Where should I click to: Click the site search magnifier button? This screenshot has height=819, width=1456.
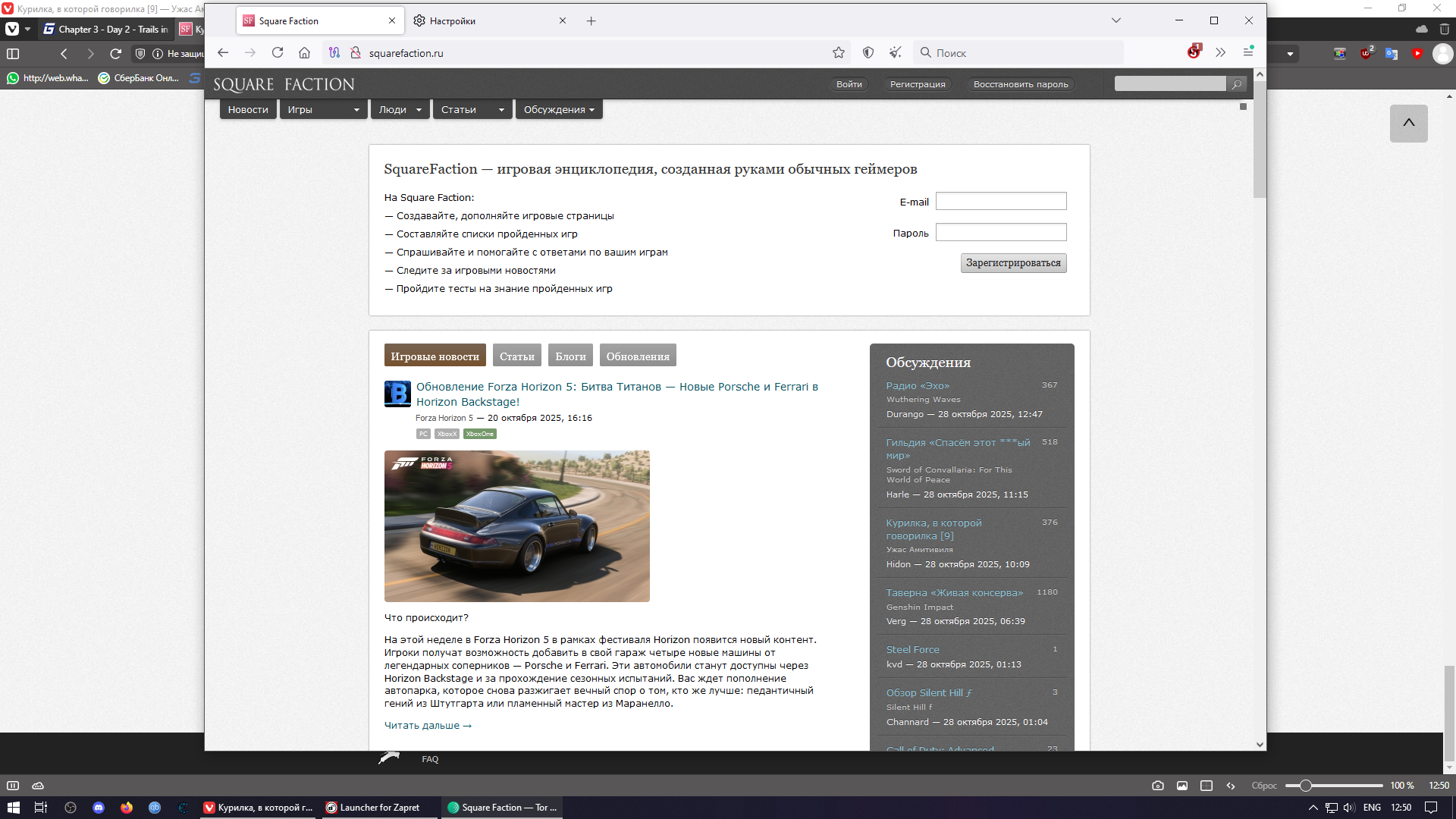[1237, 84]
